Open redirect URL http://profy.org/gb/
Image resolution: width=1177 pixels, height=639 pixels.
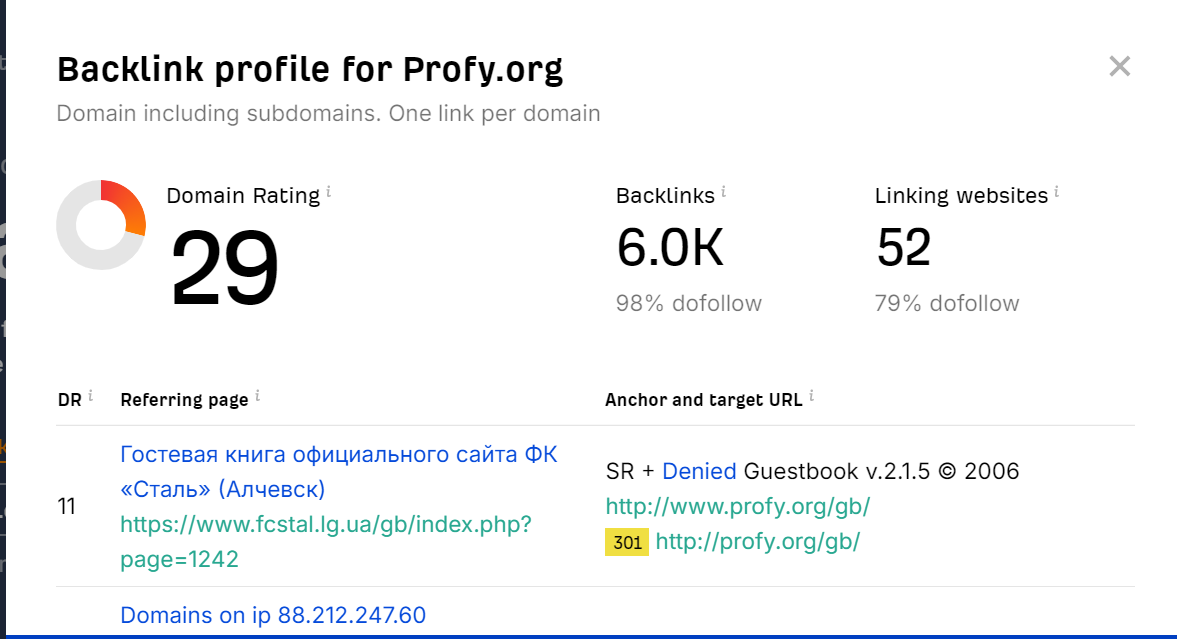[x=757, y=541]
